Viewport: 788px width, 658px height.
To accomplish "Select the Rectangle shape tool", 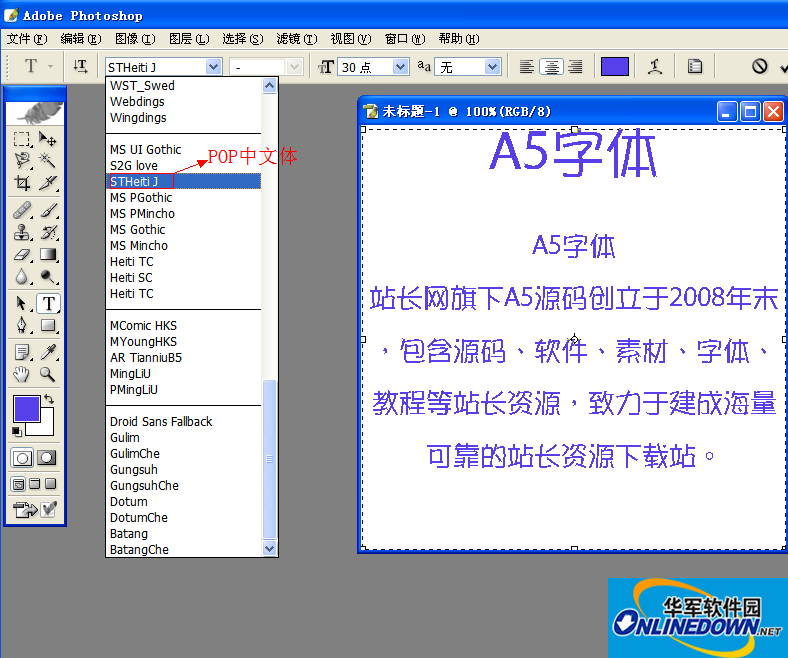I will point(48,325).
